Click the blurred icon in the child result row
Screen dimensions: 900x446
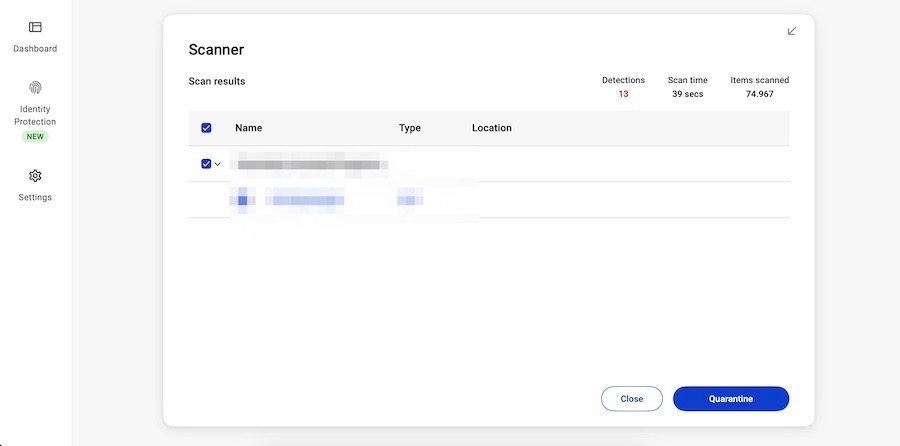242,200
